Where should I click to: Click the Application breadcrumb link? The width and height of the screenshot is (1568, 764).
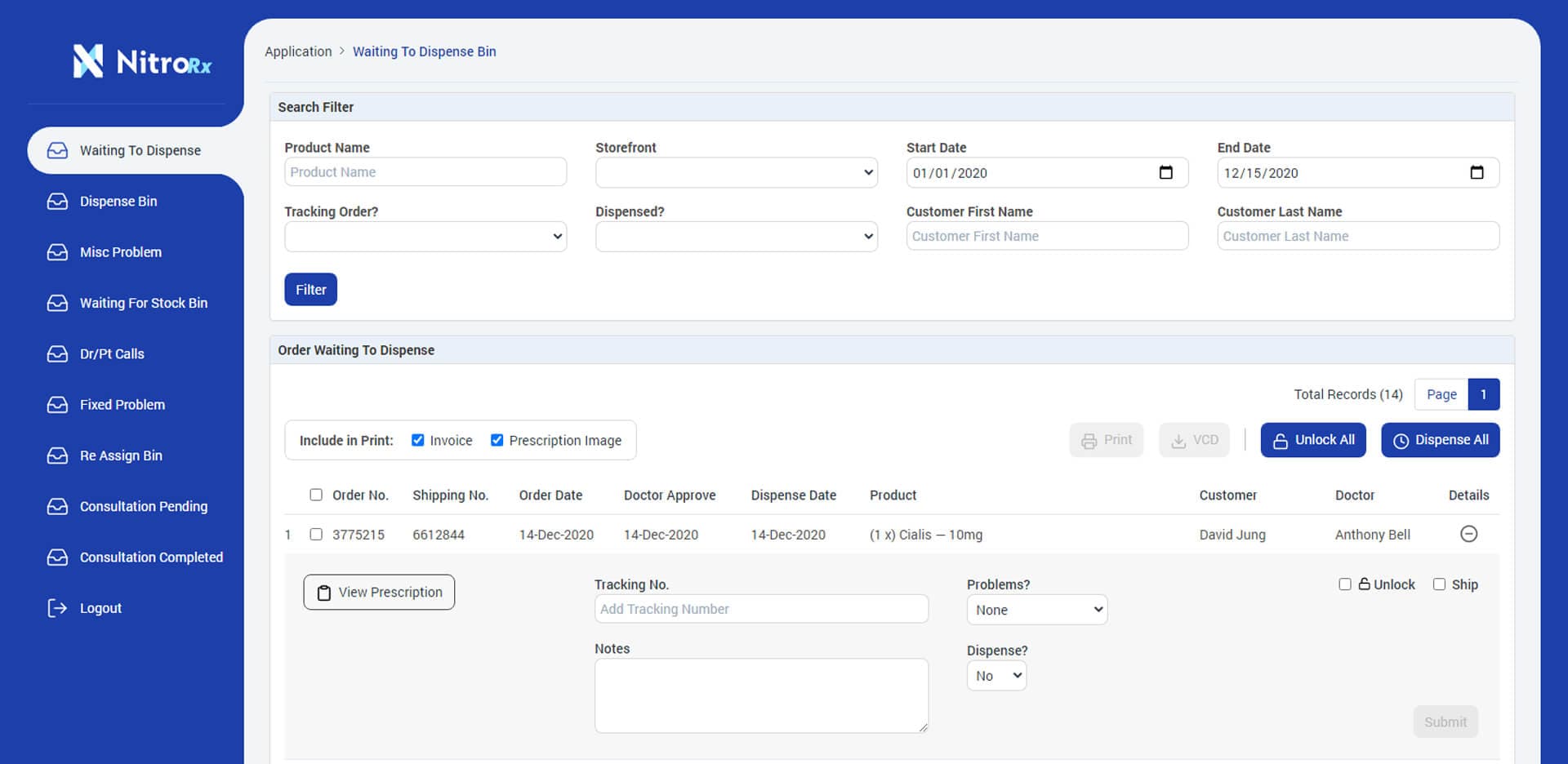pos(298,51)
